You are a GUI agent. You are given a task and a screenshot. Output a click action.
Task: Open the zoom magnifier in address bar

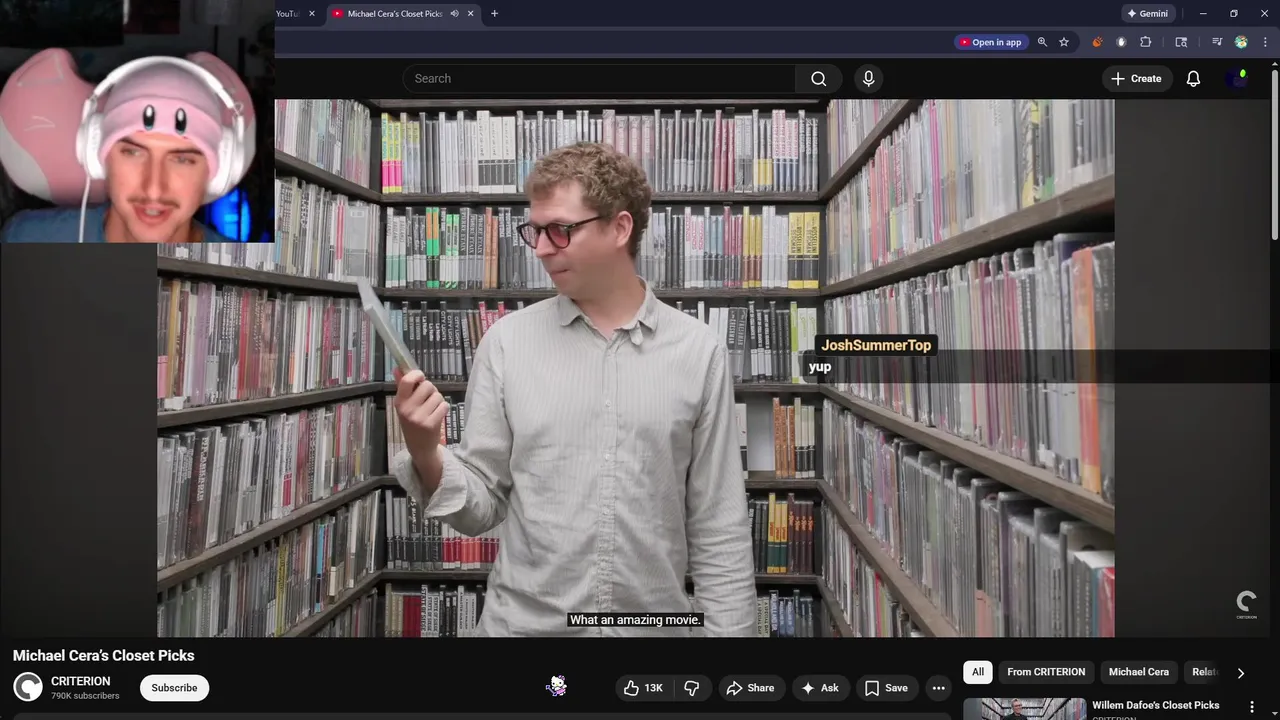click(x=1042, y=42)
